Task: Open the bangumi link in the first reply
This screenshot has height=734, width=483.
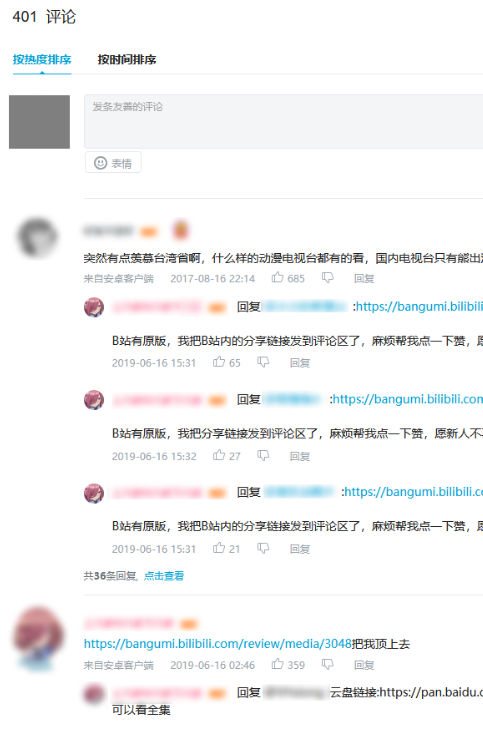Action: pos(419,307)
